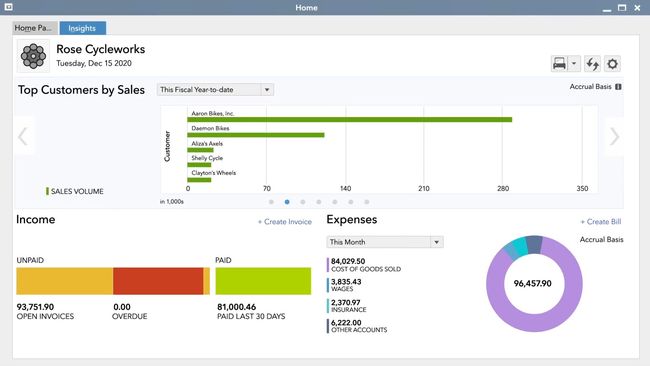Open the print icon button
650x366 pixels.
point(559,64)
